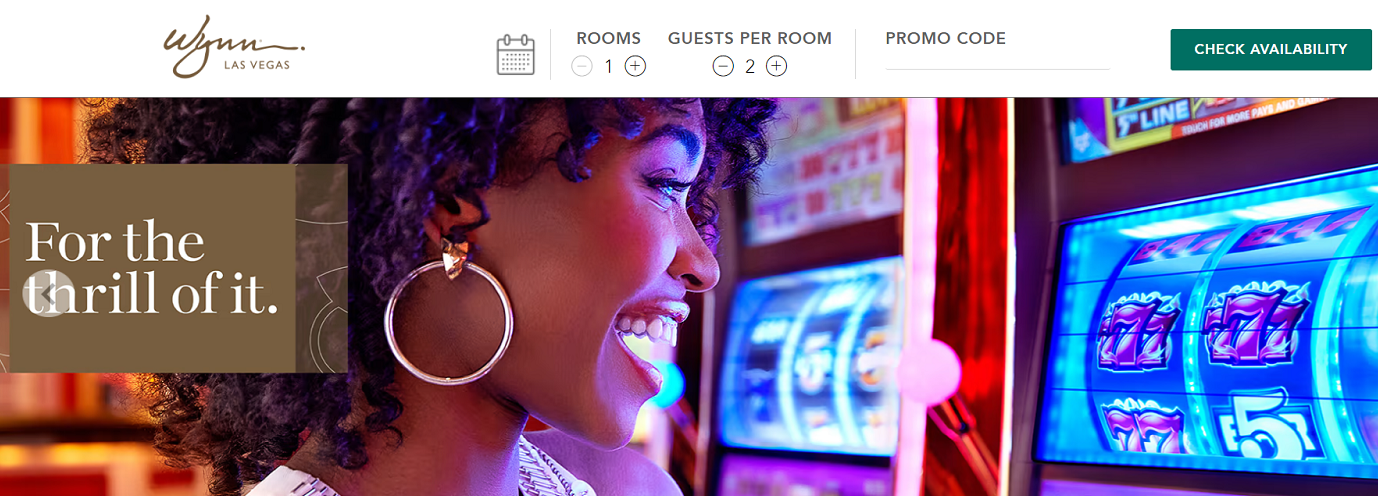Click the GUESTS PER ROOM label
Screen dimensions: 1378x496
pos(750,39)
